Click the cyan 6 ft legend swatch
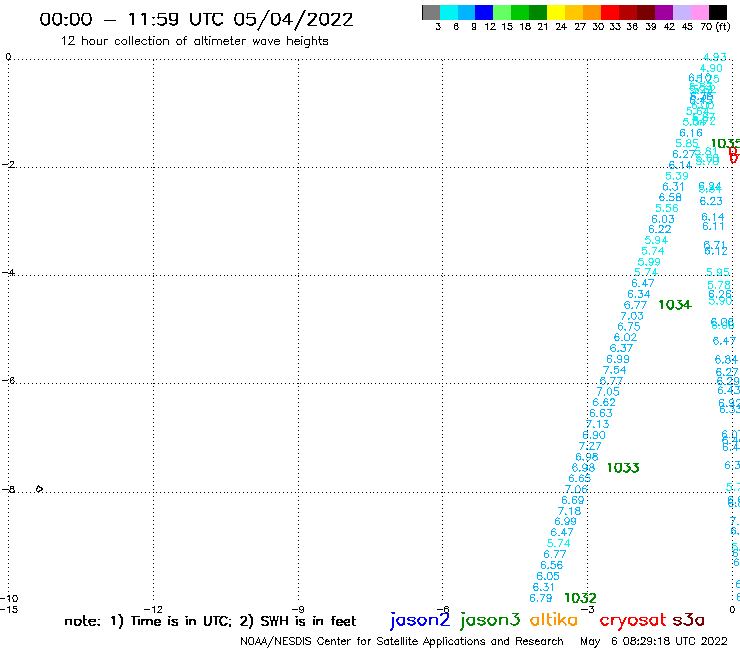Viewport: 740px width, 650px height. point(449,12)
